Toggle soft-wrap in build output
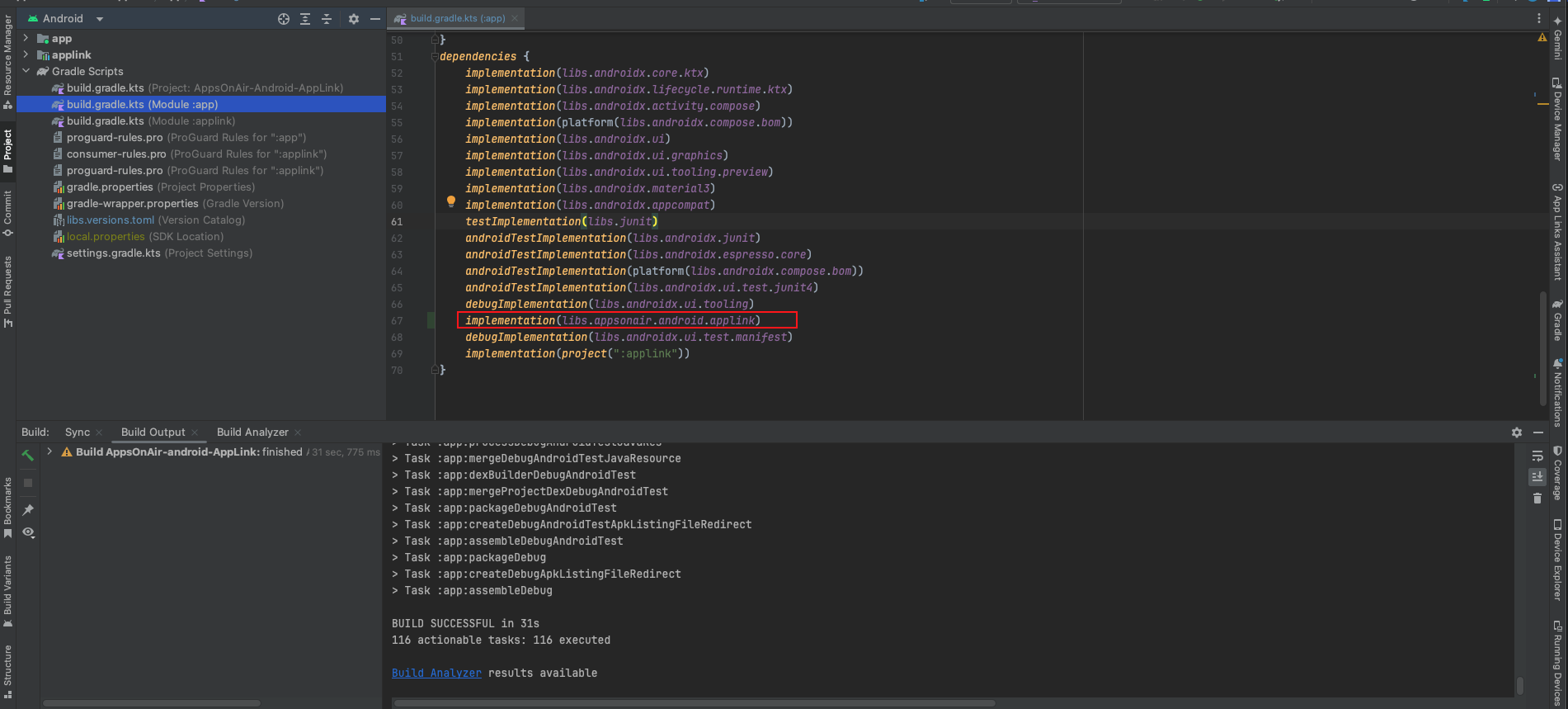Viewport: 1568px width, 709px height. point(1537,456)
